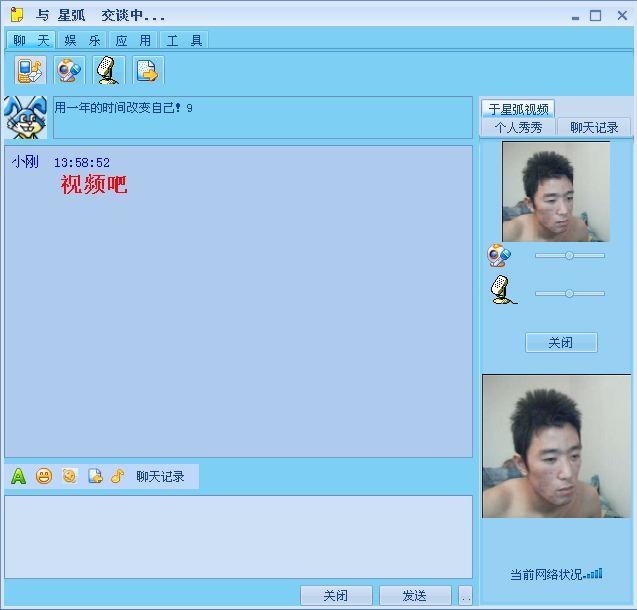
Task: Open the 应用 menu tab
Action: (x=133, y=40)
